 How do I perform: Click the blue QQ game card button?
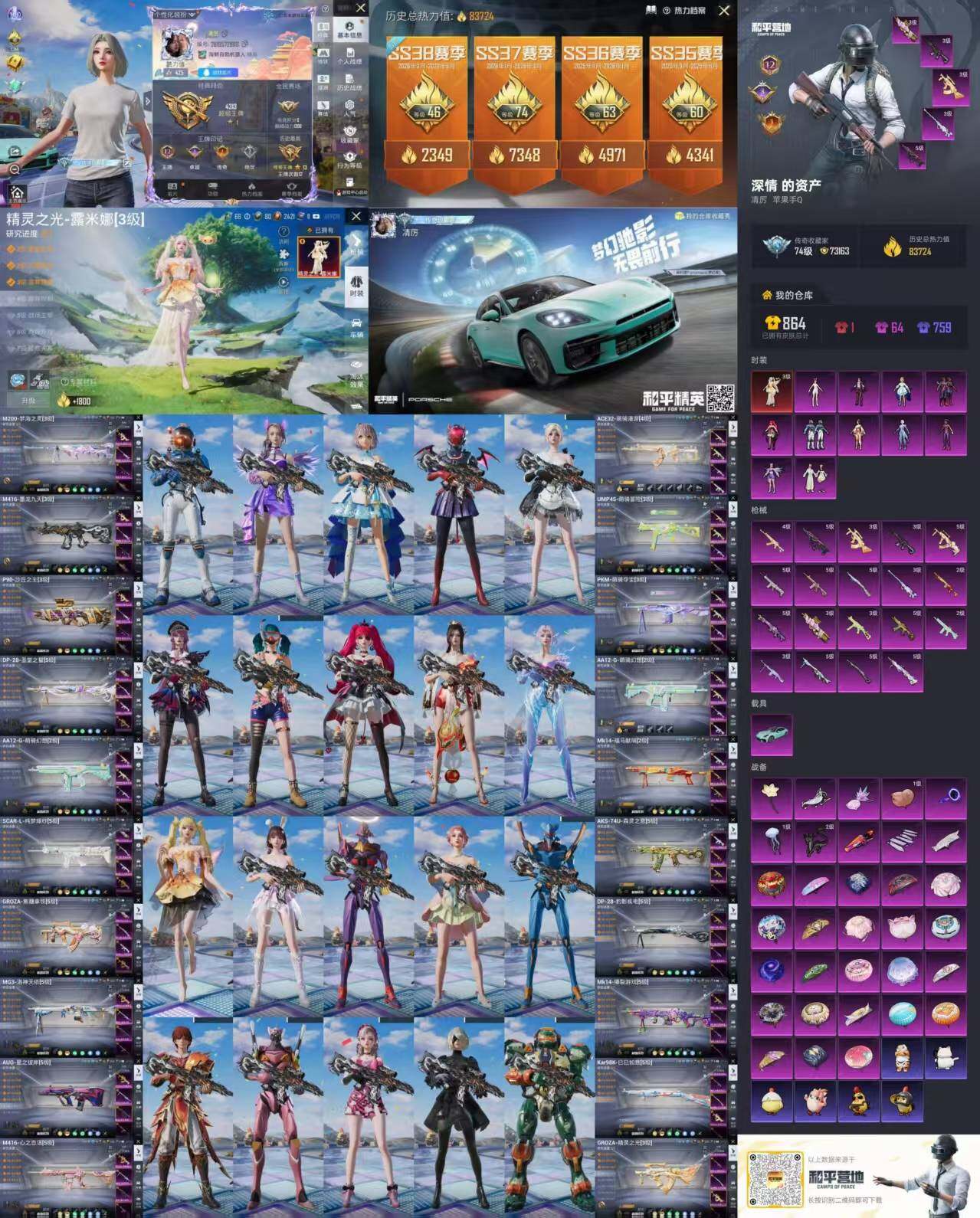pos(219,71)
